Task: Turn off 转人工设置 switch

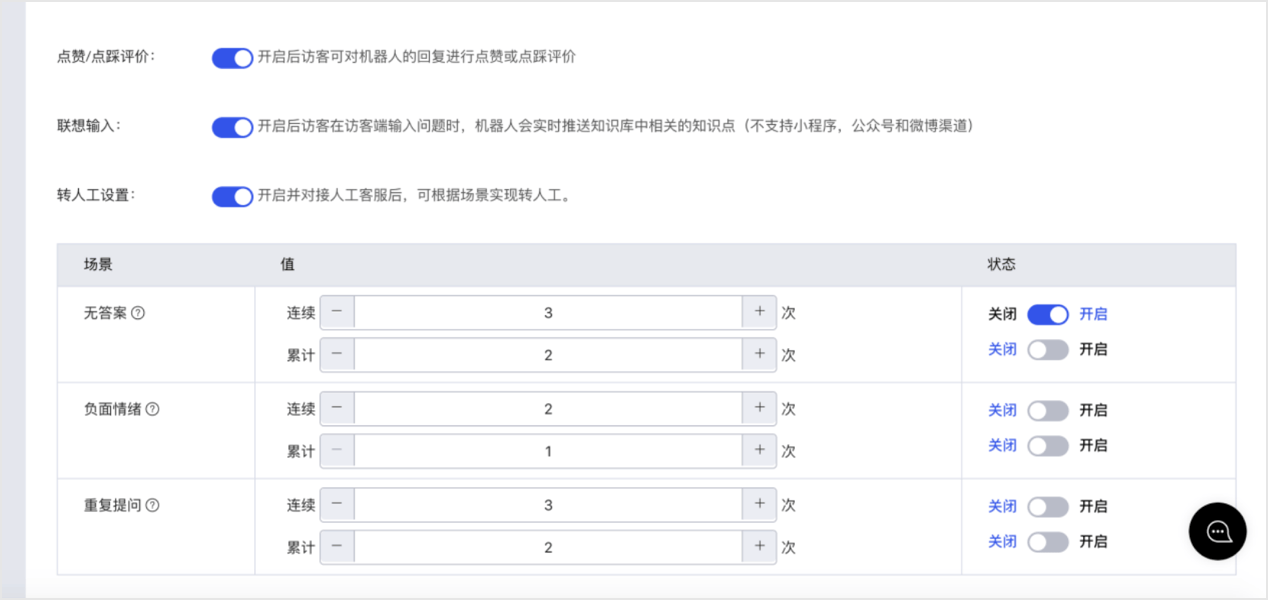Action: (x=232, y=196)
